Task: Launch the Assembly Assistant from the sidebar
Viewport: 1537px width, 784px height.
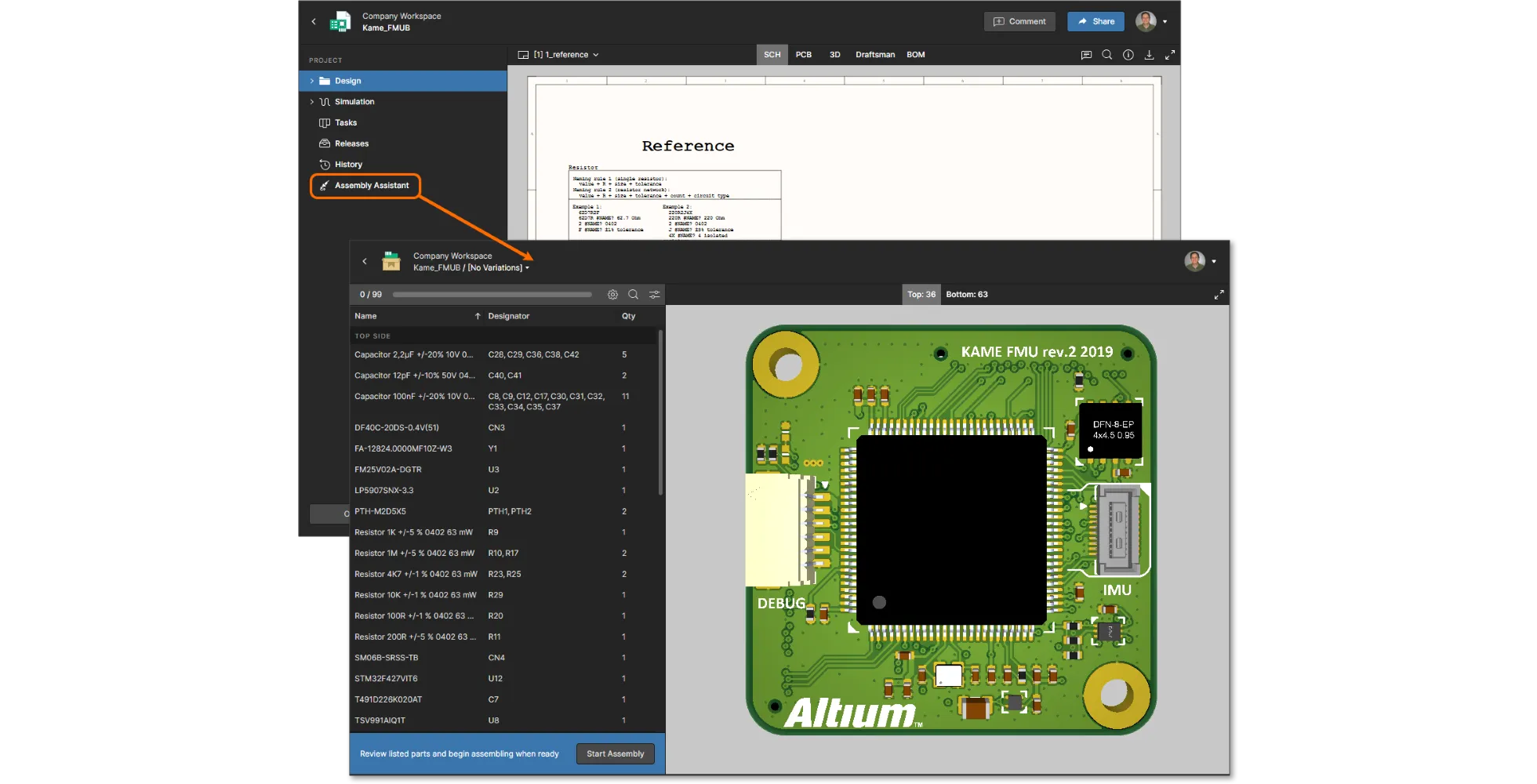Action: 365,186
